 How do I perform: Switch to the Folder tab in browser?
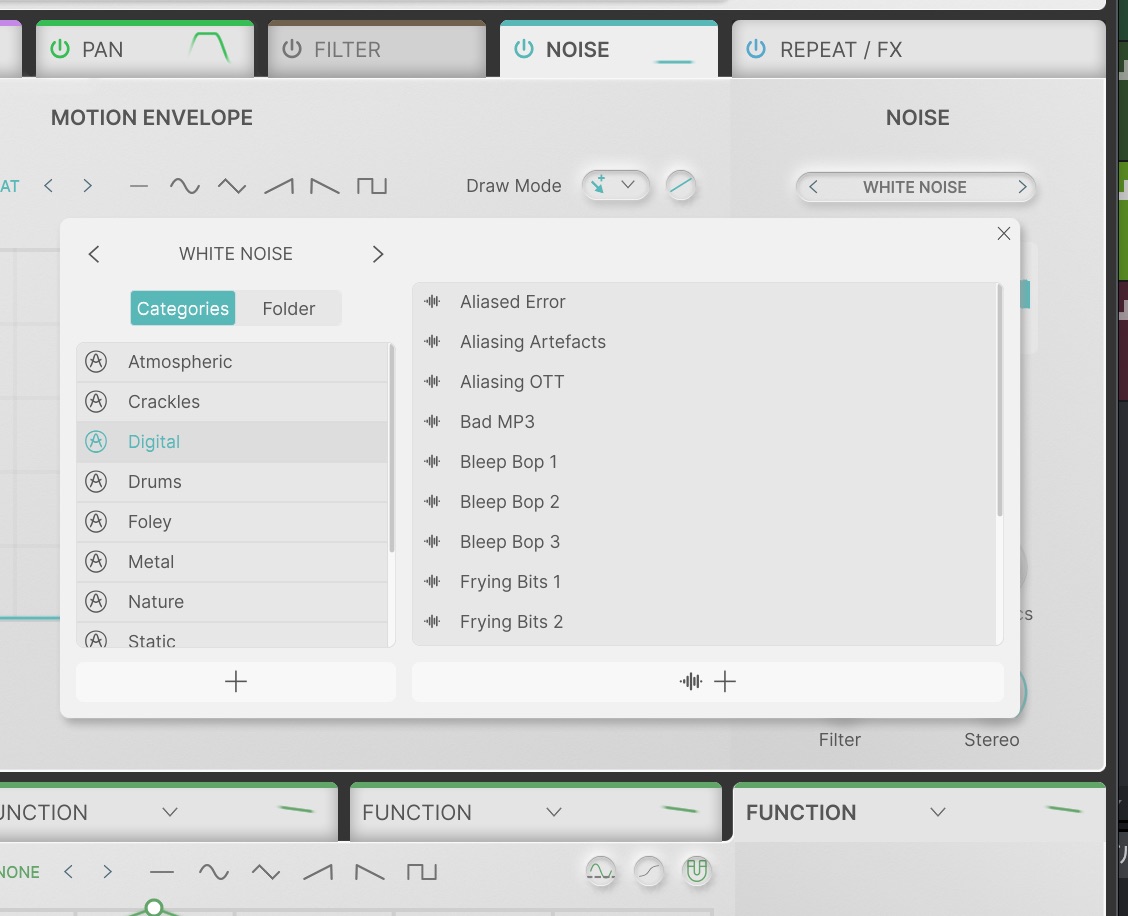pyautogui.click(x=288, y=309)
